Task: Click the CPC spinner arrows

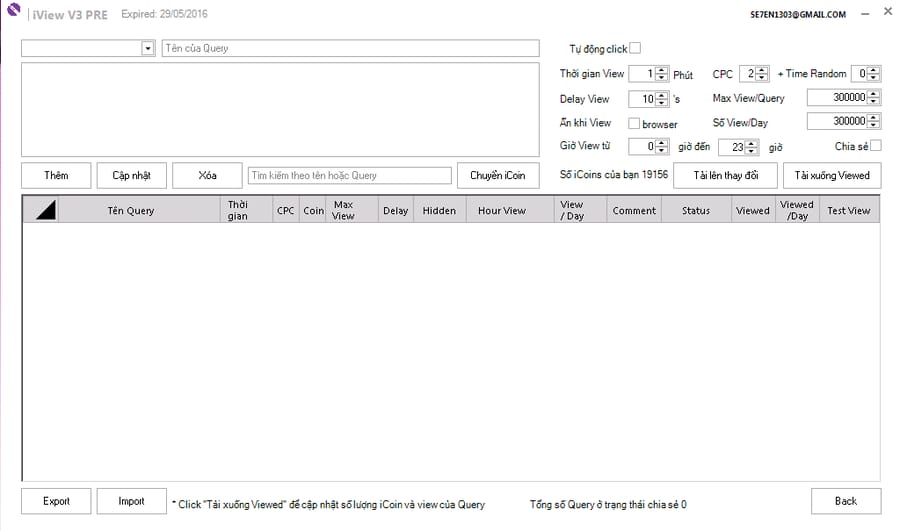Action: point(762,73)
